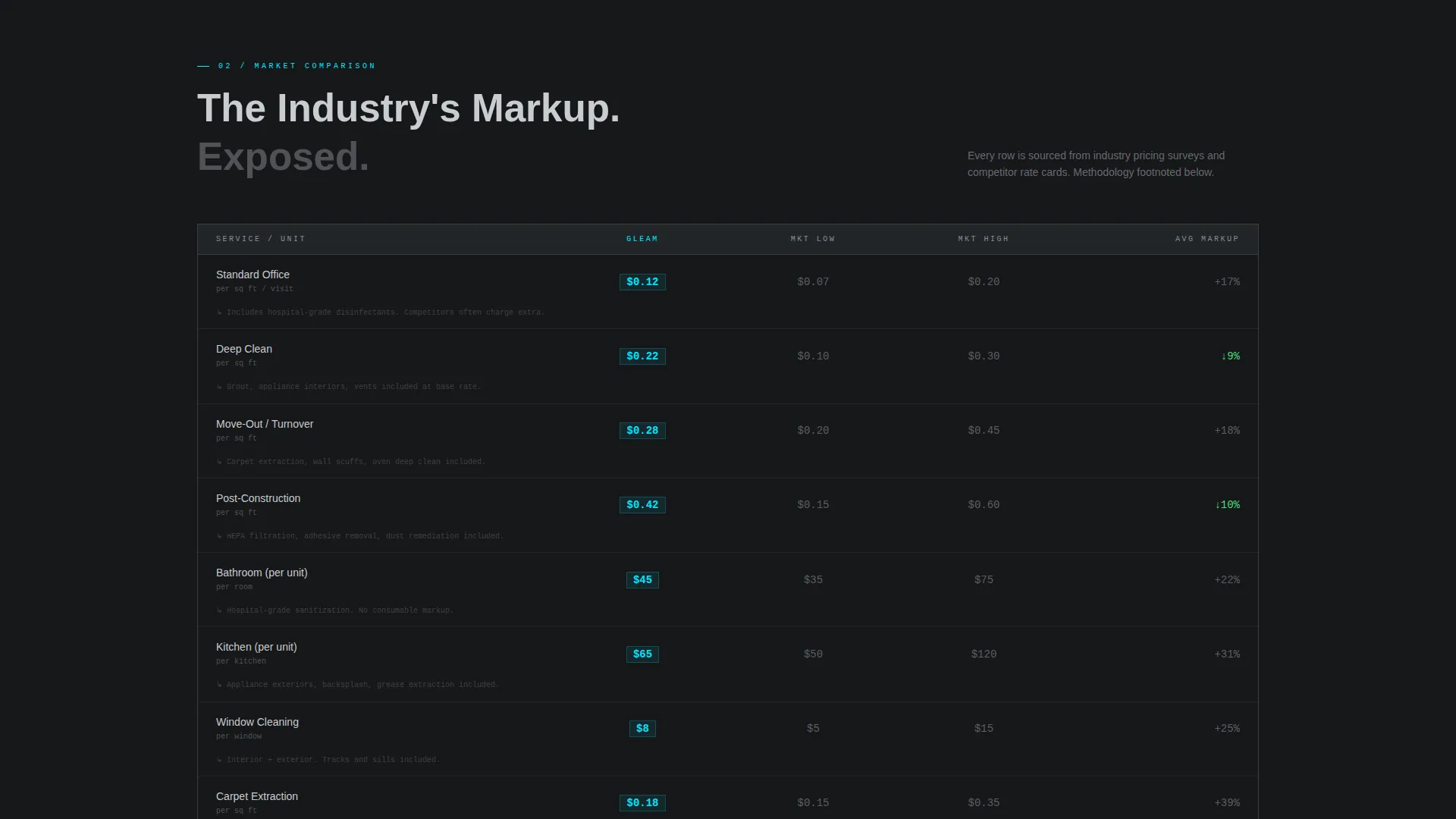
Task: Select the $0.18 Carpet Extraction price badge
Action: (x=642, y=803)
